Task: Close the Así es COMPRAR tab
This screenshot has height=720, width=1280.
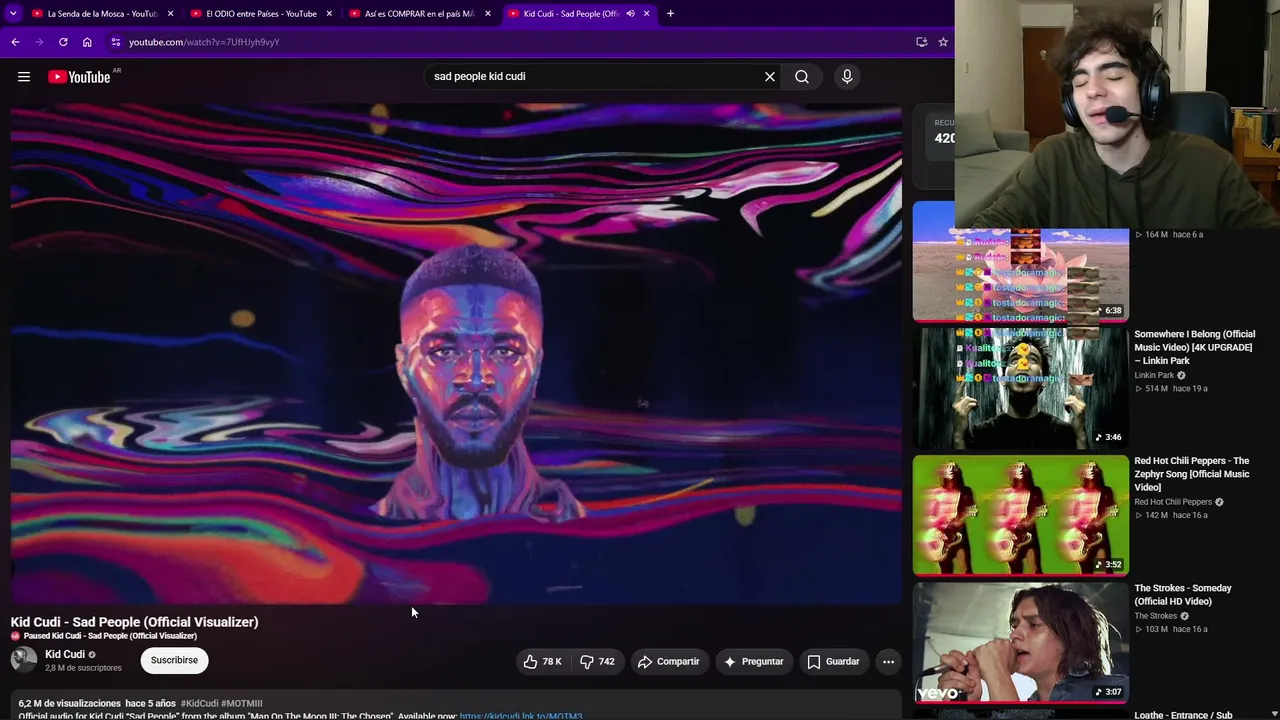Action: tap(488, 14)
